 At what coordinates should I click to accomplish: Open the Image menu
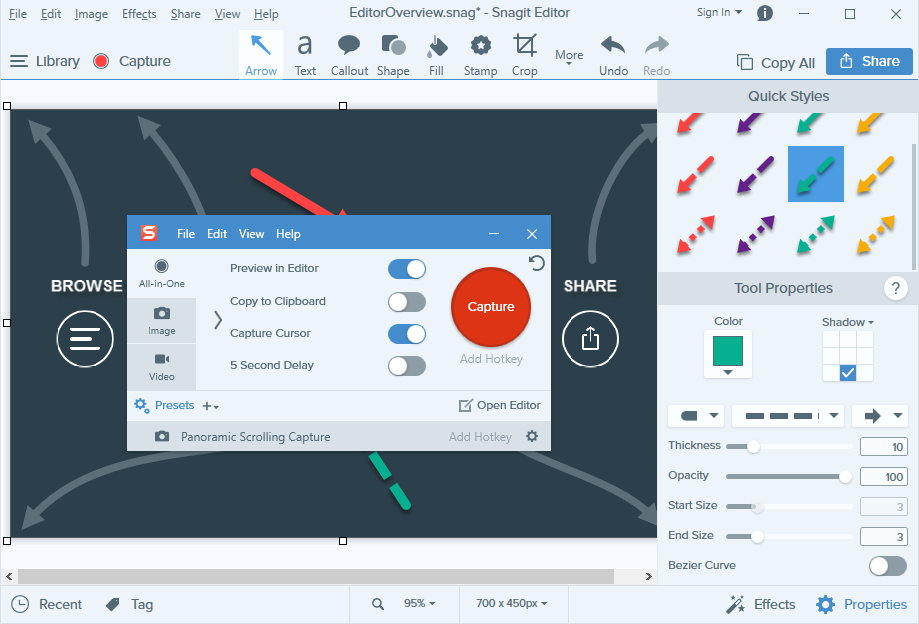pyautogui.click(x=91, y=13)
